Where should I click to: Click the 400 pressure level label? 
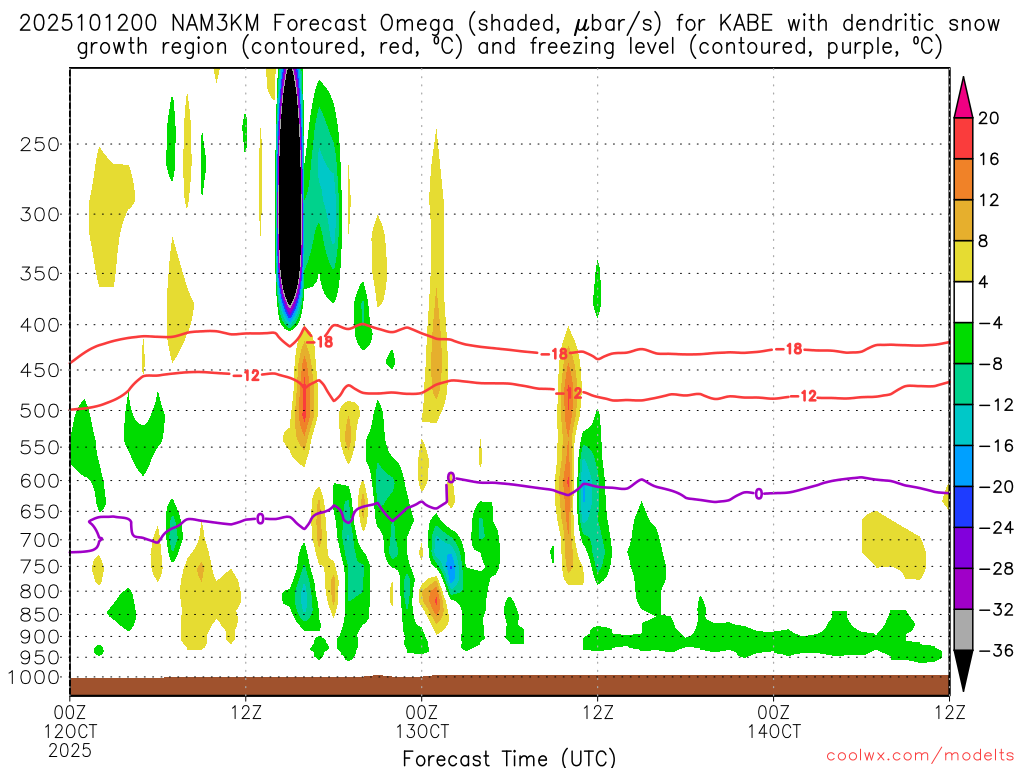40,325
